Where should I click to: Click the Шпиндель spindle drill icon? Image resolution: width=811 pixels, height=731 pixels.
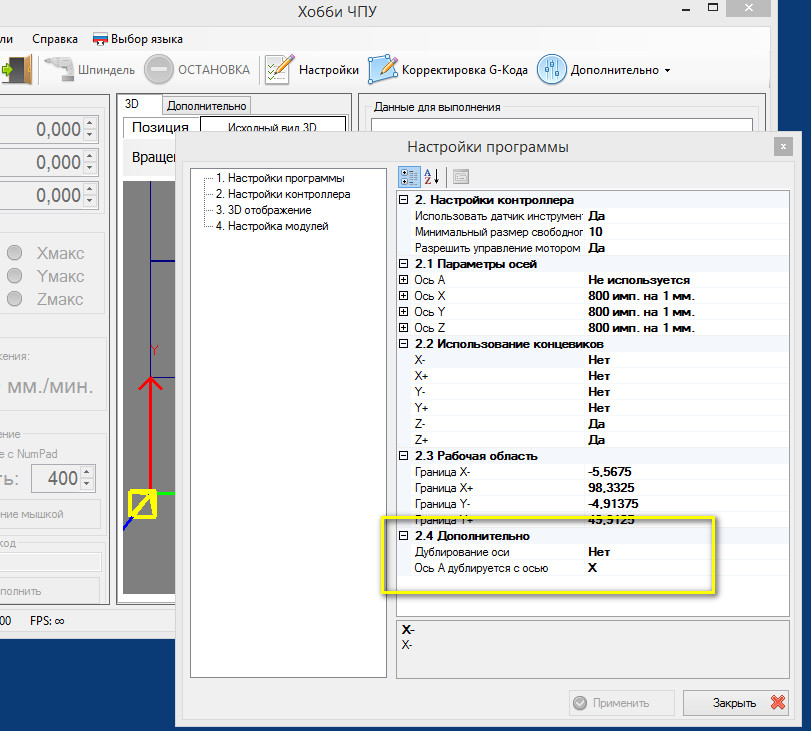pyautogui.click(x=58, y=69)
